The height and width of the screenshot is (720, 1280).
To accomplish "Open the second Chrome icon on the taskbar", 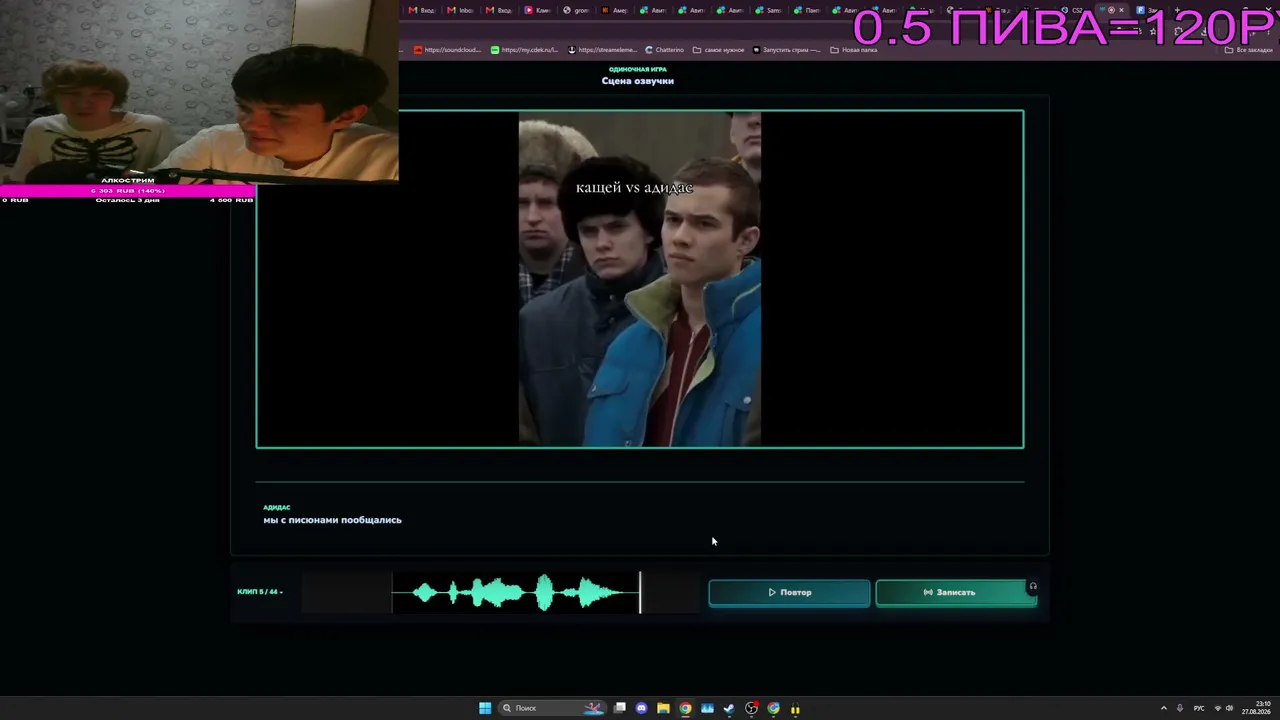I will coord(773,708).
